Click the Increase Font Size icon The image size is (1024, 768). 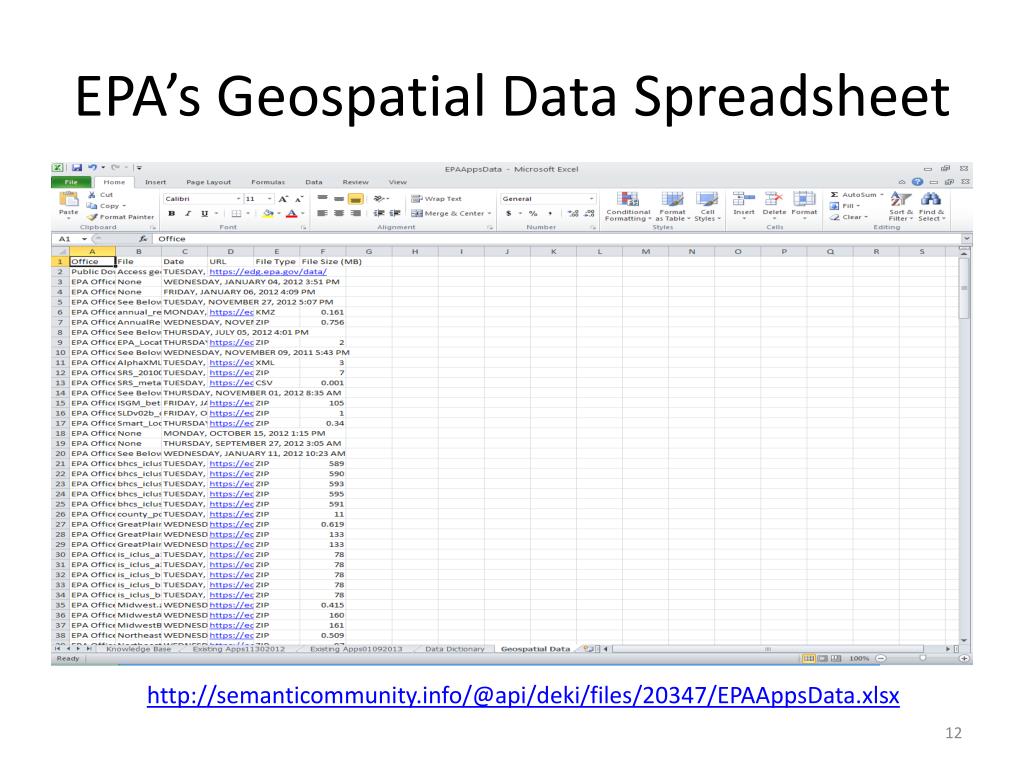click(x=283, y=199)
